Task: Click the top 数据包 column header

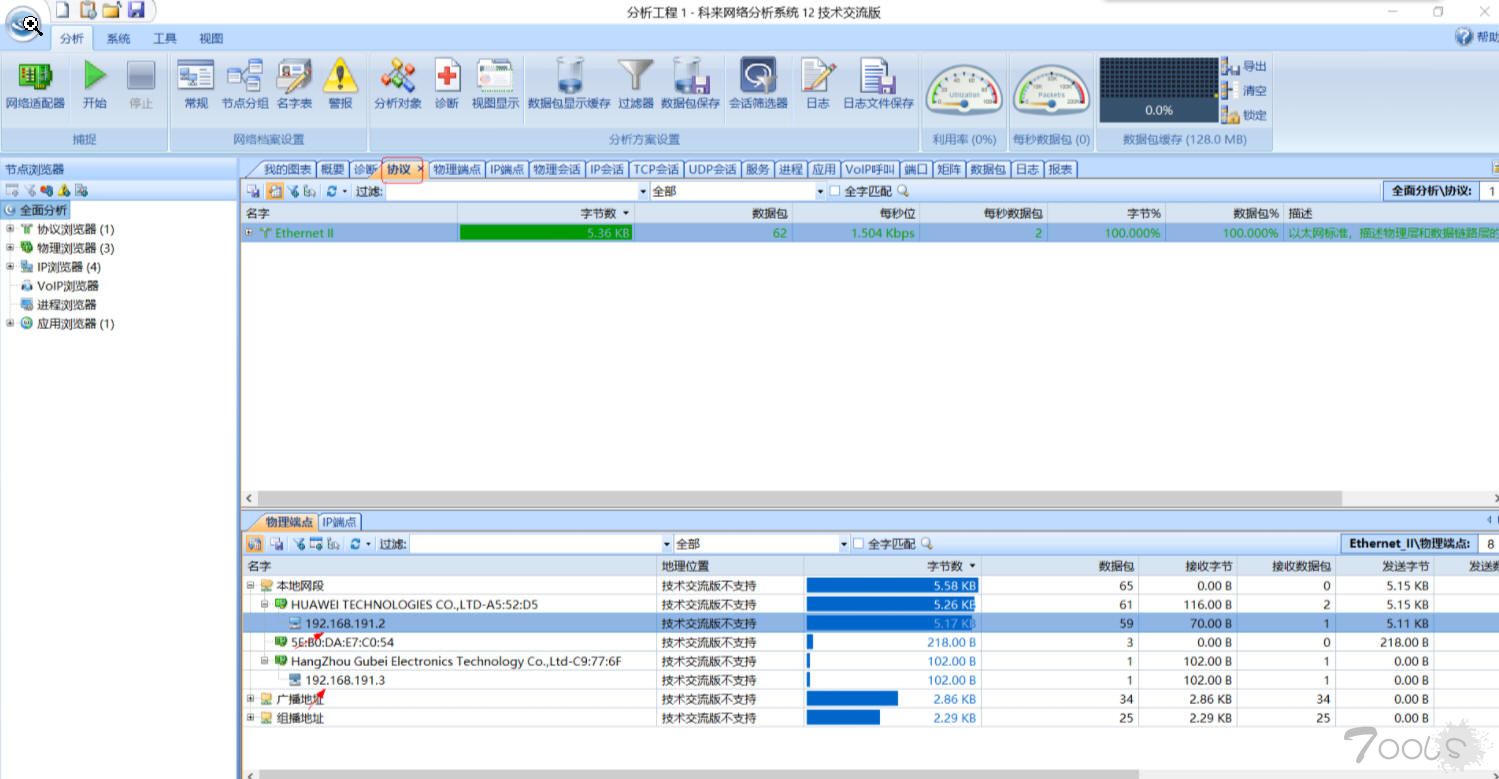Action: [x=714, y=213]
